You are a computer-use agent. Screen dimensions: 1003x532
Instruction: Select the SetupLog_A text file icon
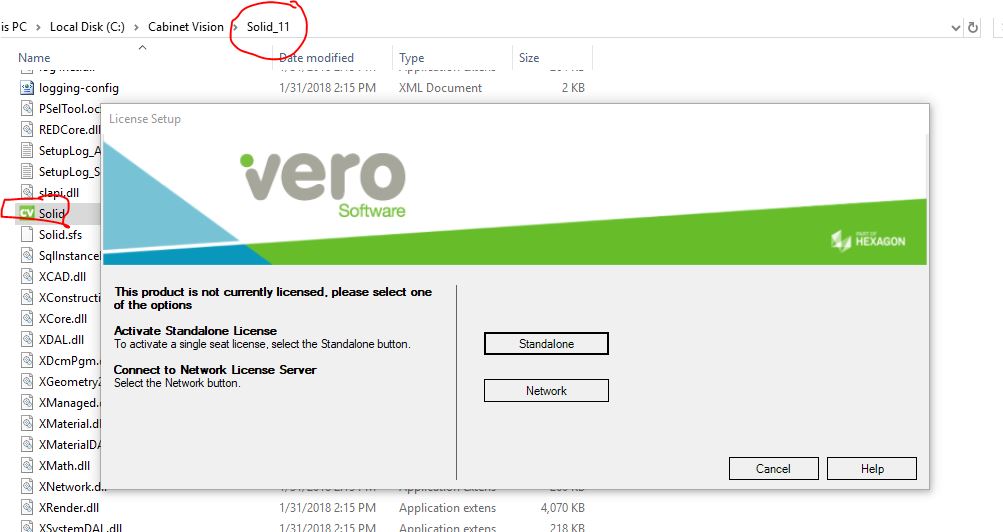[x=27, y=151]
